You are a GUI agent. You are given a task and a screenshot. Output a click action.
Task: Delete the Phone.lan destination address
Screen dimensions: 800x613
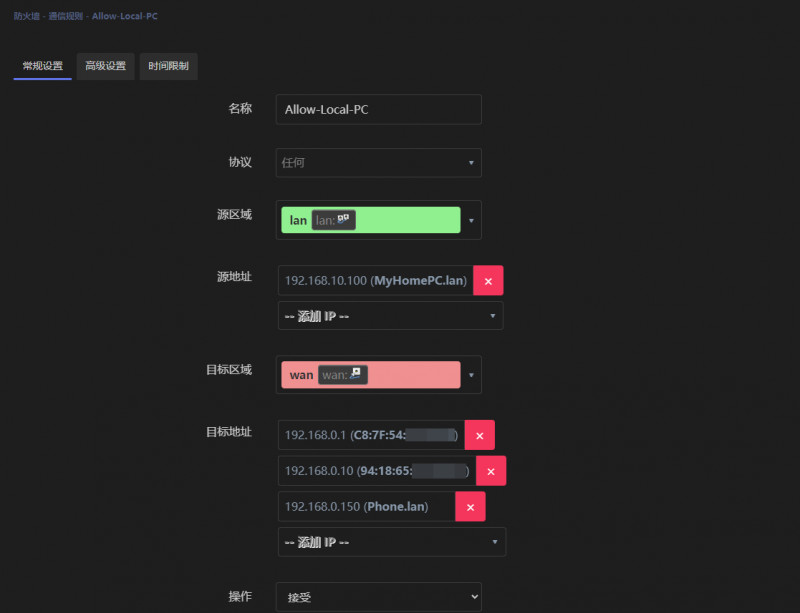470,507
